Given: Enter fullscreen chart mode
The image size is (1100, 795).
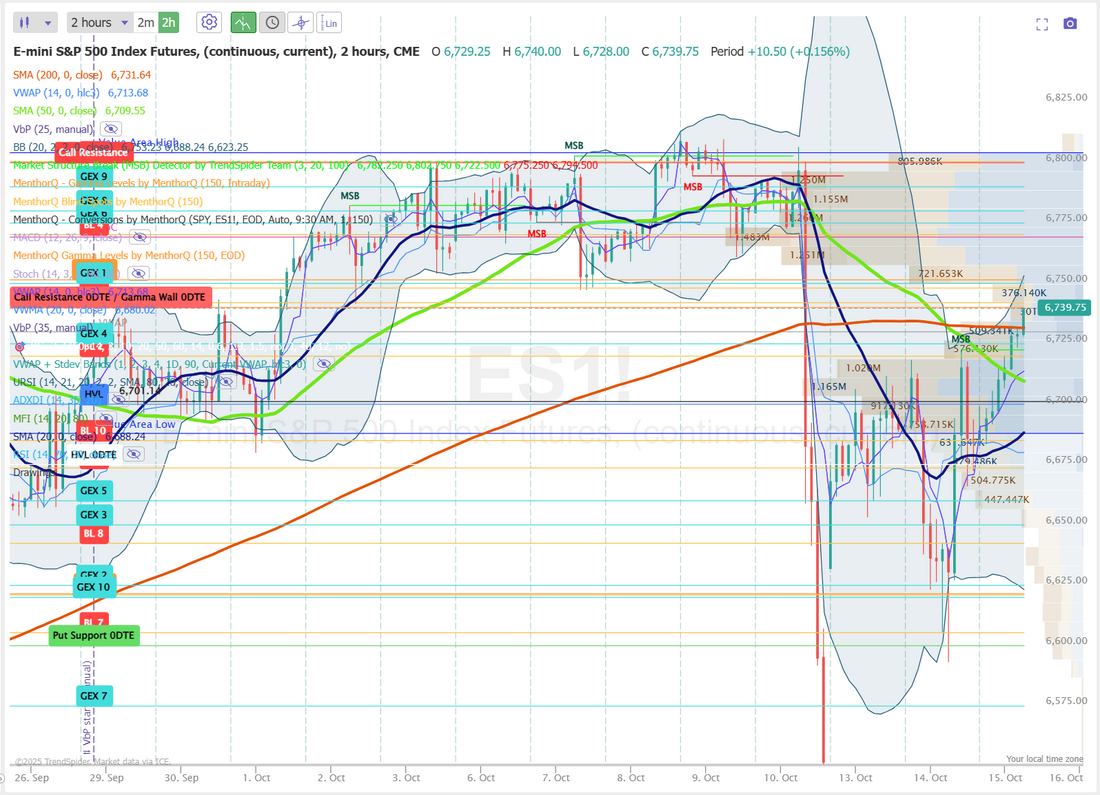Looking at the screenshot, I should click(1042, 23).
